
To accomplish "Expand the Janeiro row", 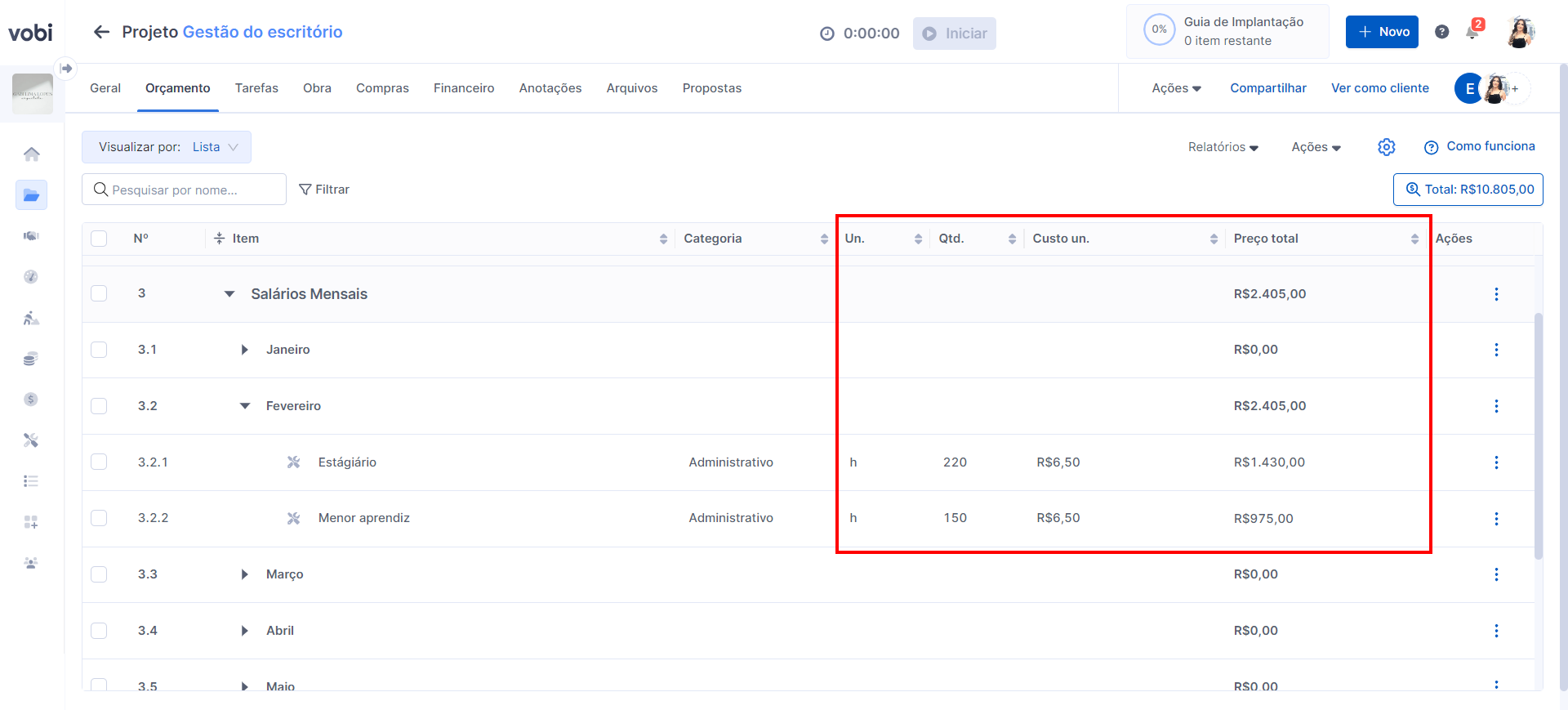I will (x=244, y=350).
